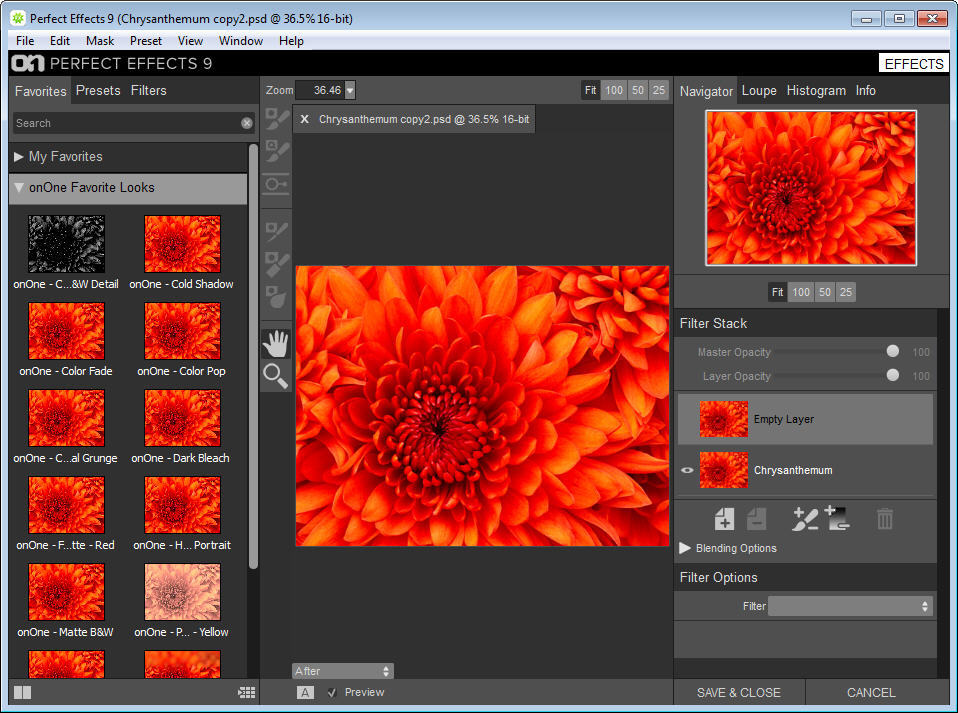Hide the Chrysanthemum layer with eye icon
Screen dimensions: 958x713
(687, 471)
